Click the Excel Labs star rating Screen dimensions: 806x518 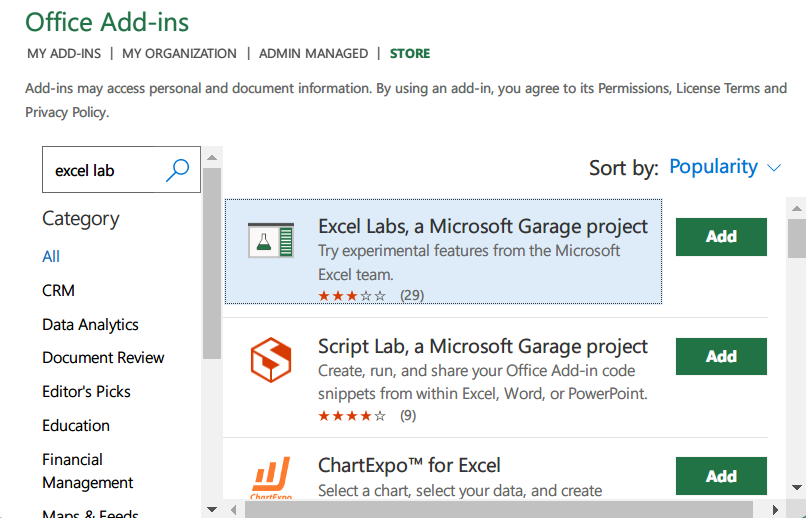tap(352, 296)
